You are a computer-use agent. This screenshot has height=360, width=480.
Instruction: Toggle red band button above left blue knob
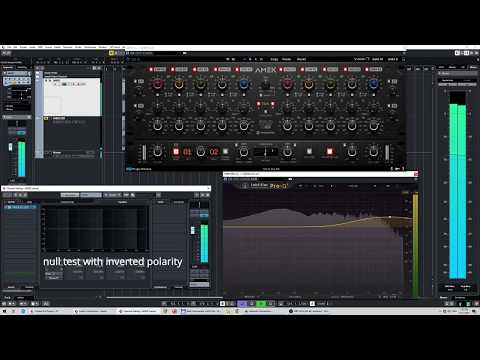coord(237,69)
